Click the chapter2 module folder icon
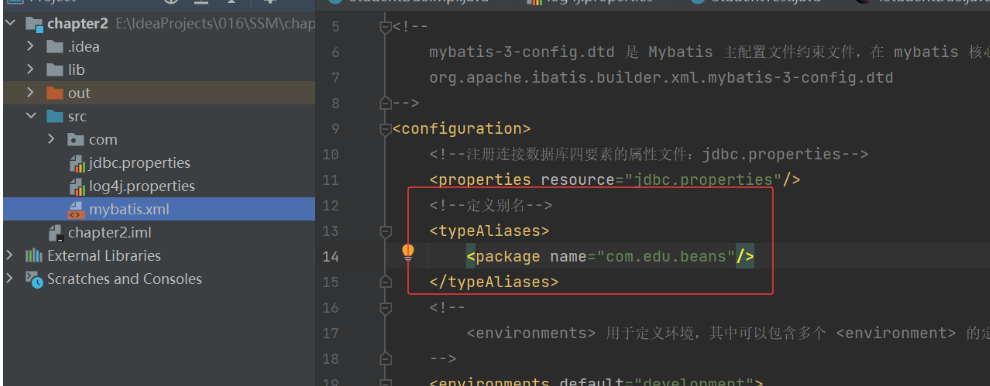Image resolution: width=990 pixels, height=386 pixels. 34,25
